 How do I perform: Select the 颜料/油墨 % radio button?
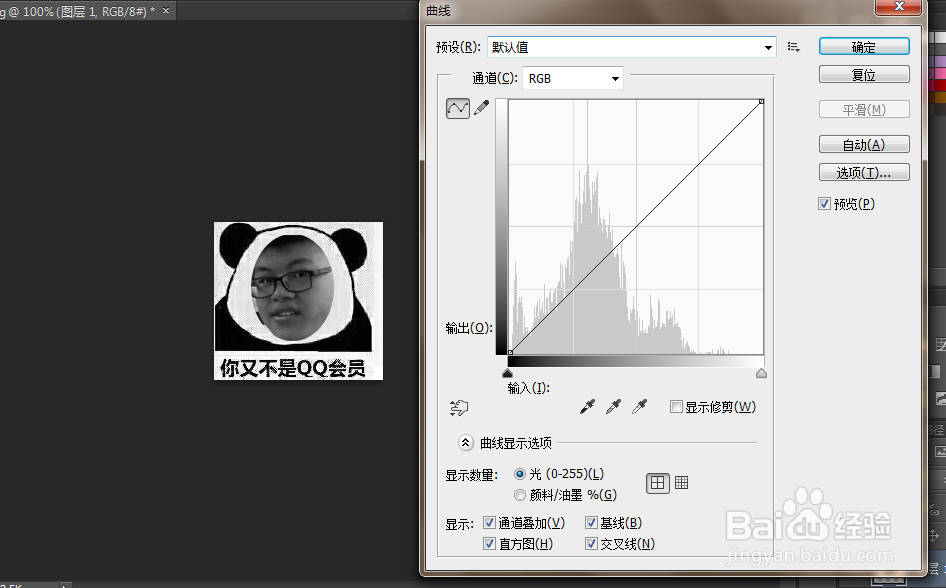tap(520, 494)
